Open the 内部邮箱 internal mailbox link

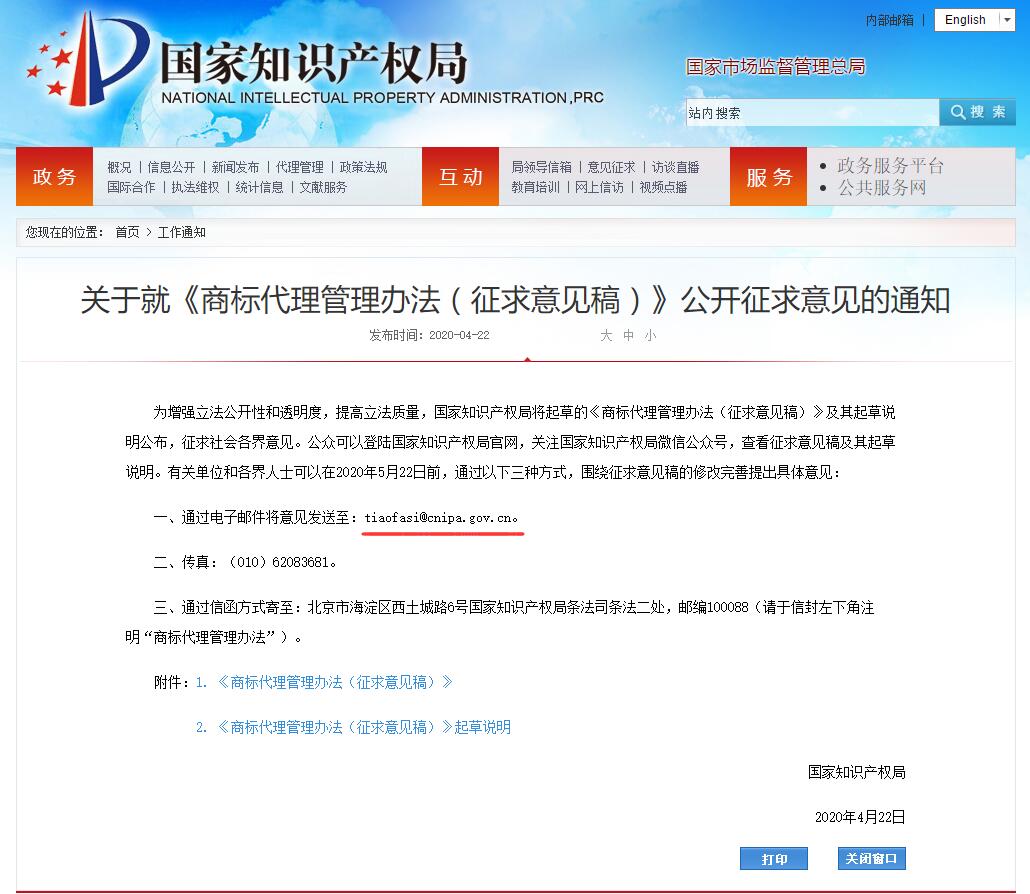tap(889, 20)
